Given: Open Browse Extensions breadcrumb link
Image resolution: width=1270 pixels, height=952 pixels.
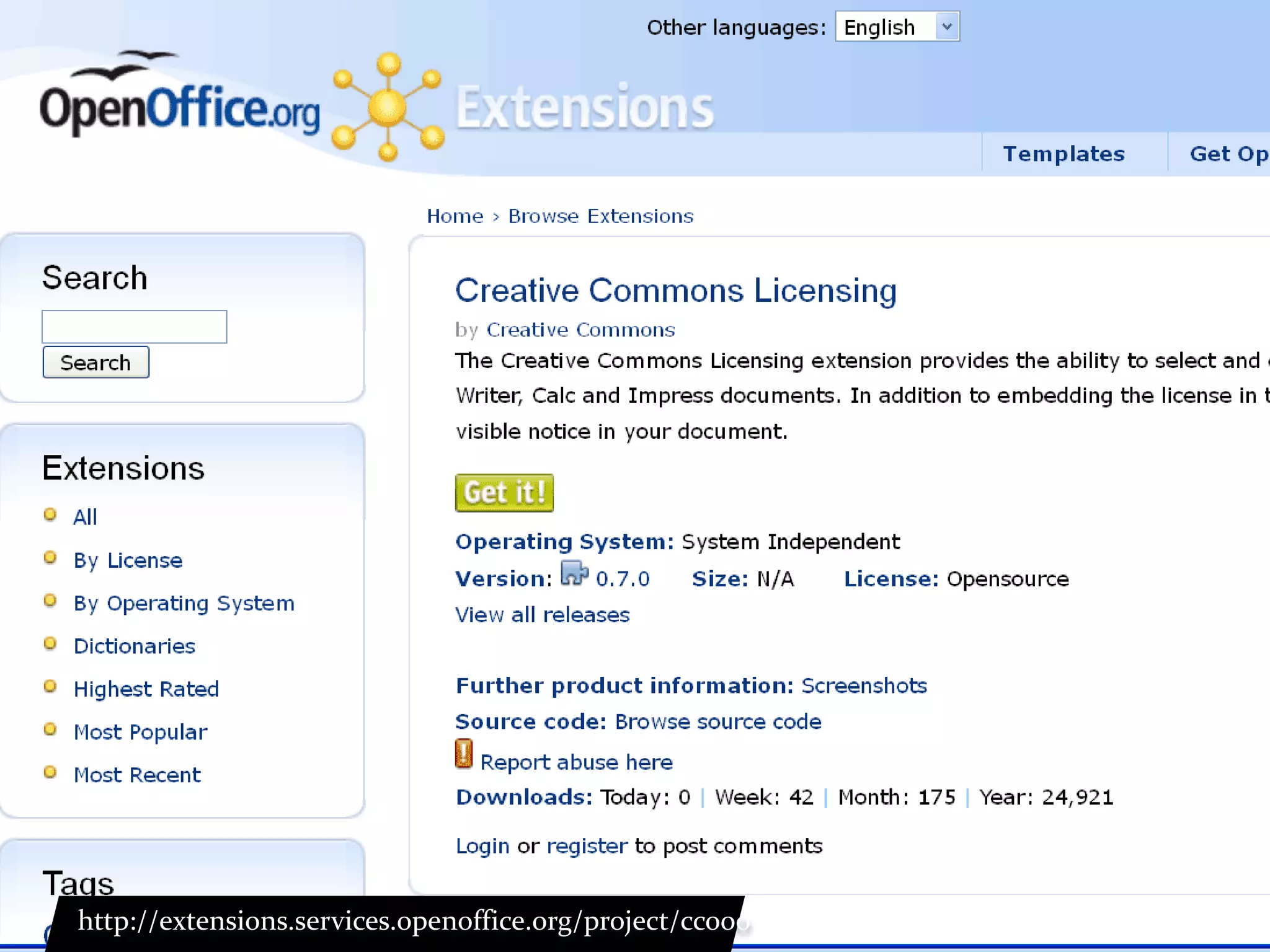Looking at the screenshot, I should coord(601,216).
